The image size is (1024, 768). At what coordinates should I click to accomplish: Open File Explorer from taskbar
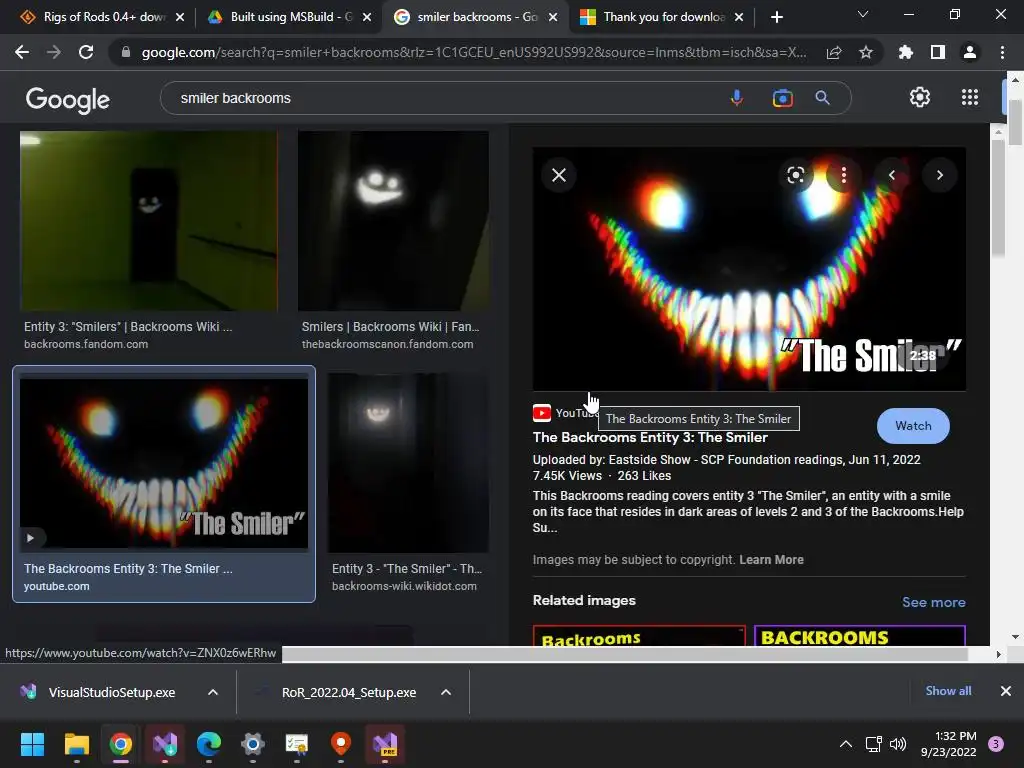click(x=76, y=744)
